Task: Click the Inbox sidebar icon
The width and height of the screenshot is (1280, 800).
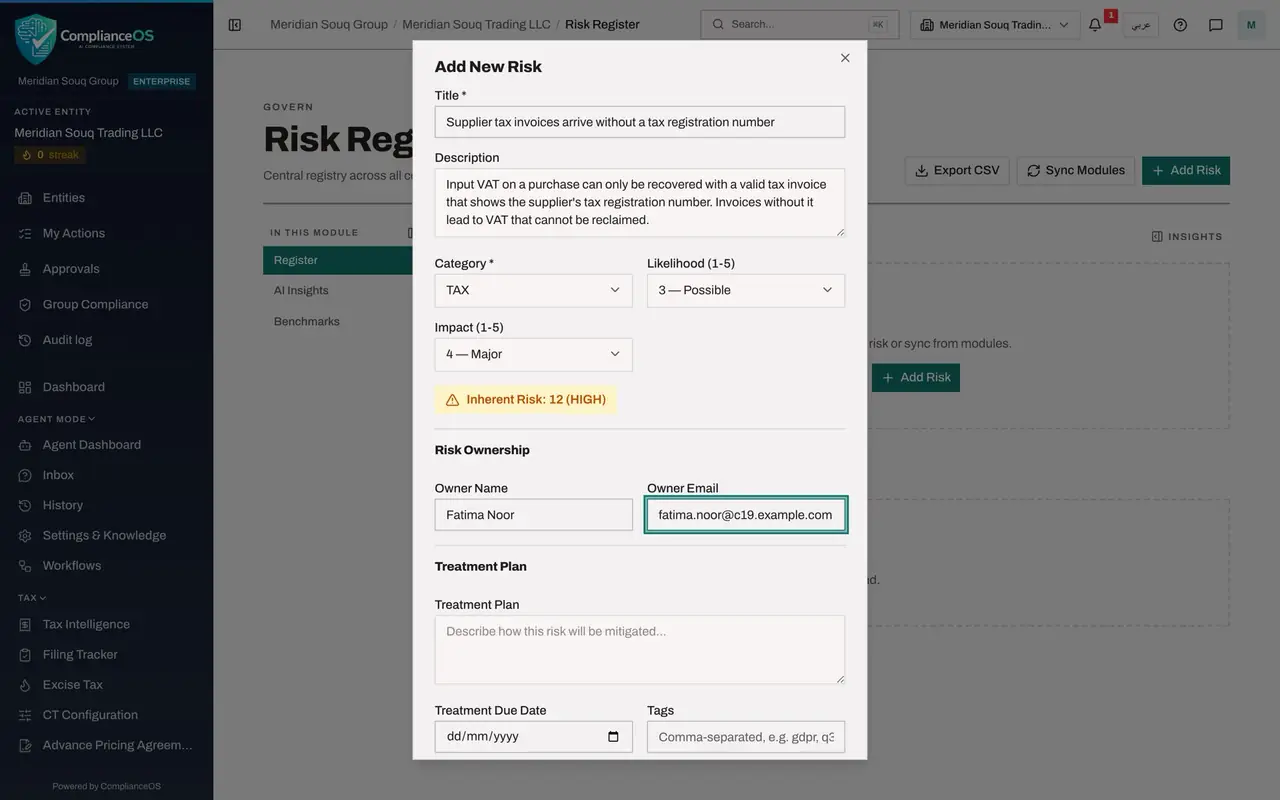Action: [25, 475]
